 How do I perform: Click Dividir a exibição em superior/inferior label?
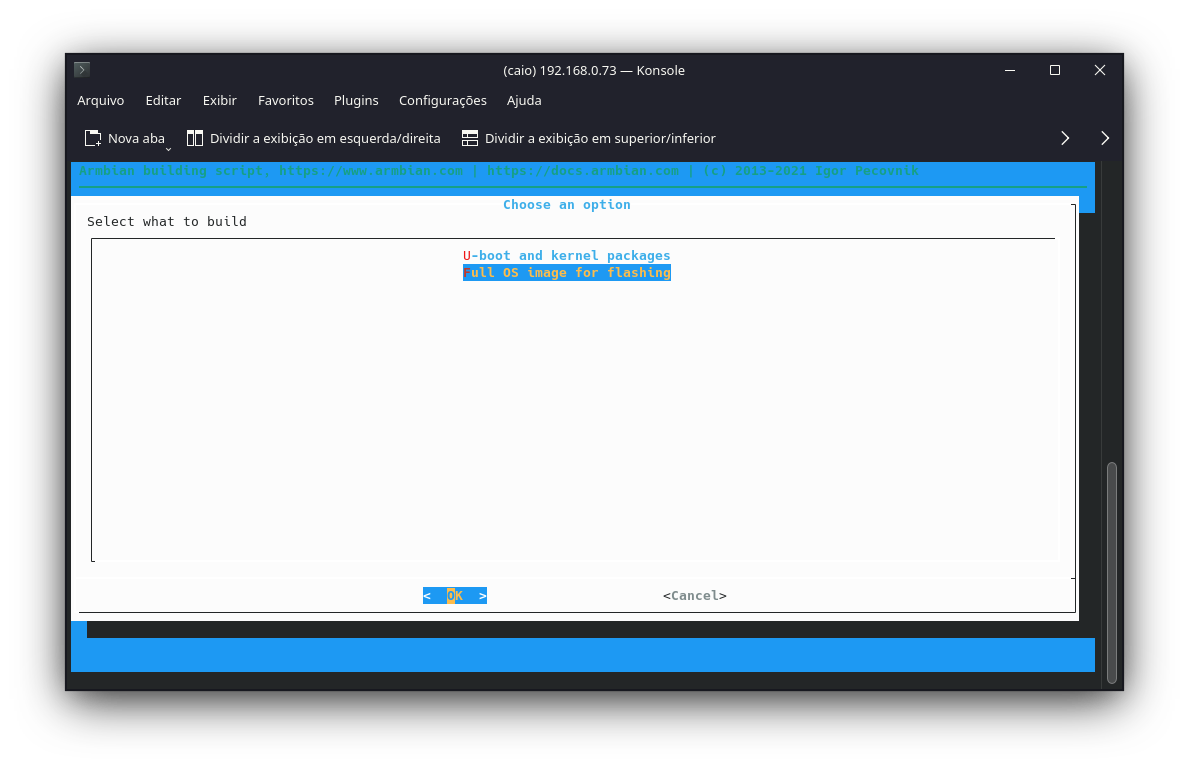click(x=600, y=139)
